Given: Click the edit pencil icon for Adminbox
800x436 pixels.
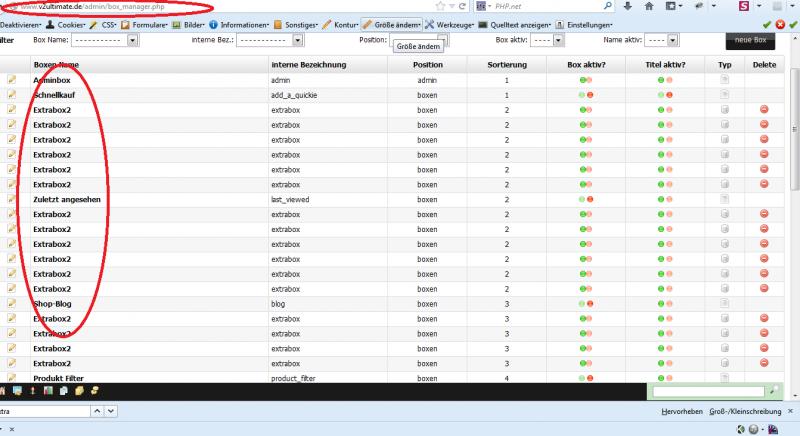Looking at the screenshot, I should point(12,79).
